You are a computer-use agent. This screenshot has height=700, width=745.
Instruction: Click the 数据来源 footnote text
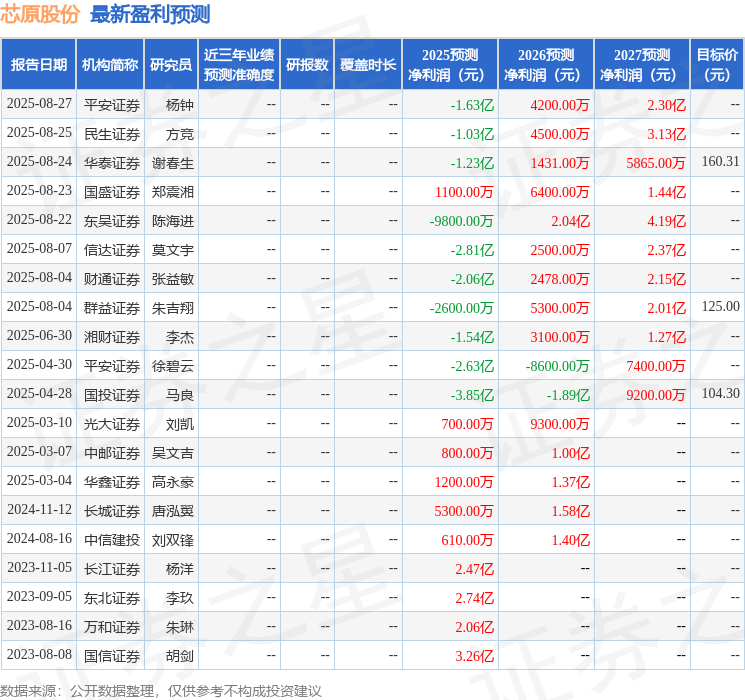161,690
